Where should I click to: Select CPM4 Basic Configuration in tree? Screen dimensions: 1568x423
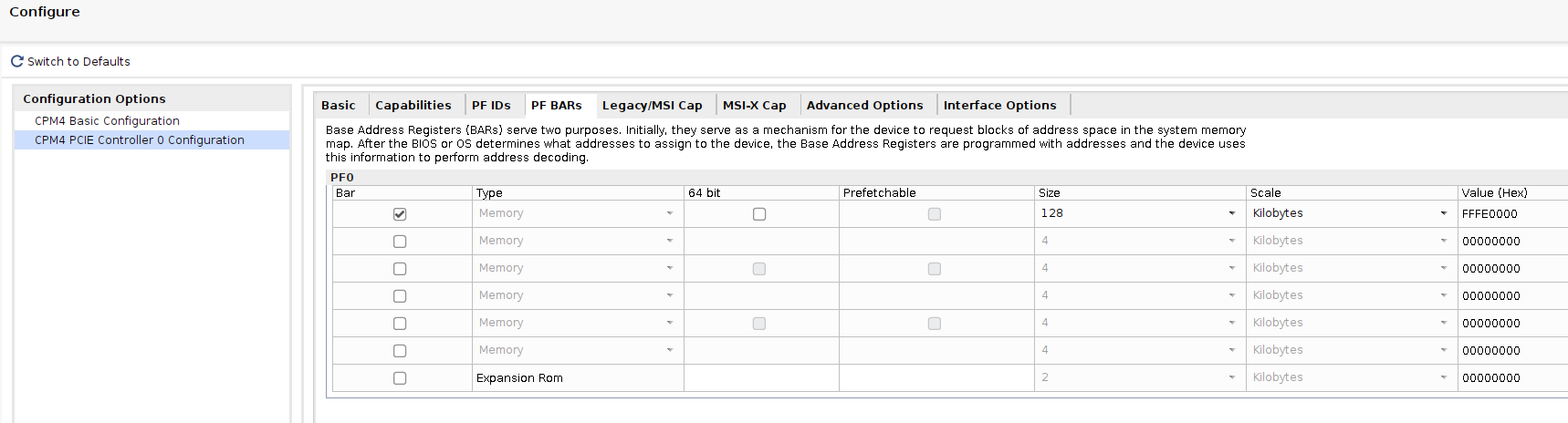coord(107,121)
